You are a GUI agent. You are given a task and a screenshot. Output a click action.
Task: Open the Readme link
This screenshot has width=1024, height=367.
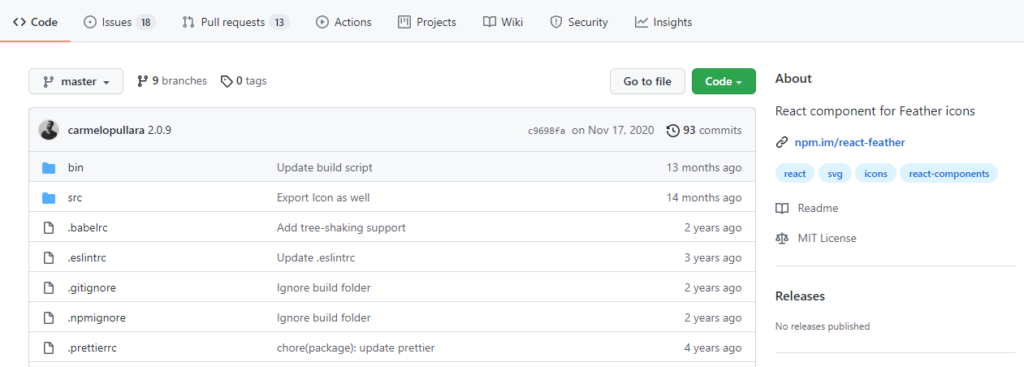click(x=818, y=208)
